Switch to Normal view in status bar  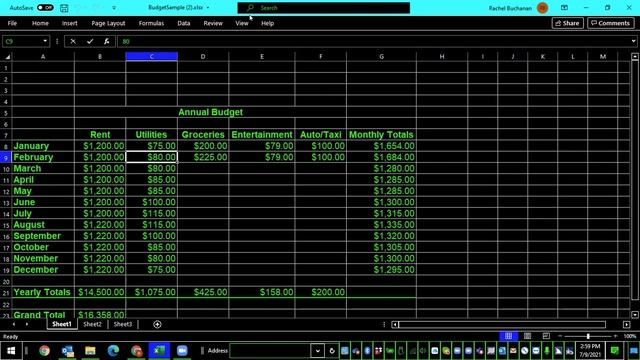coord(509,336)
